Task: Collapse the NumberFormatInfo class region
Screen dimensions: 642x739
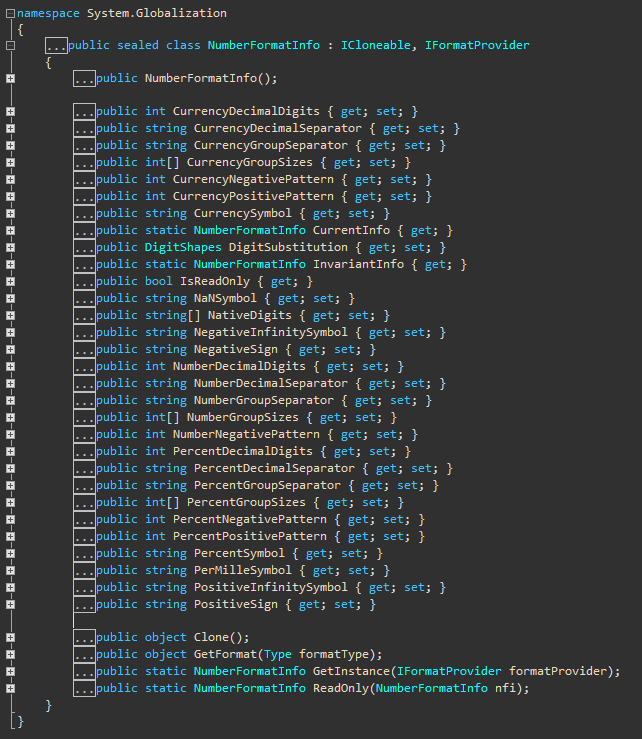Action: 10,46
